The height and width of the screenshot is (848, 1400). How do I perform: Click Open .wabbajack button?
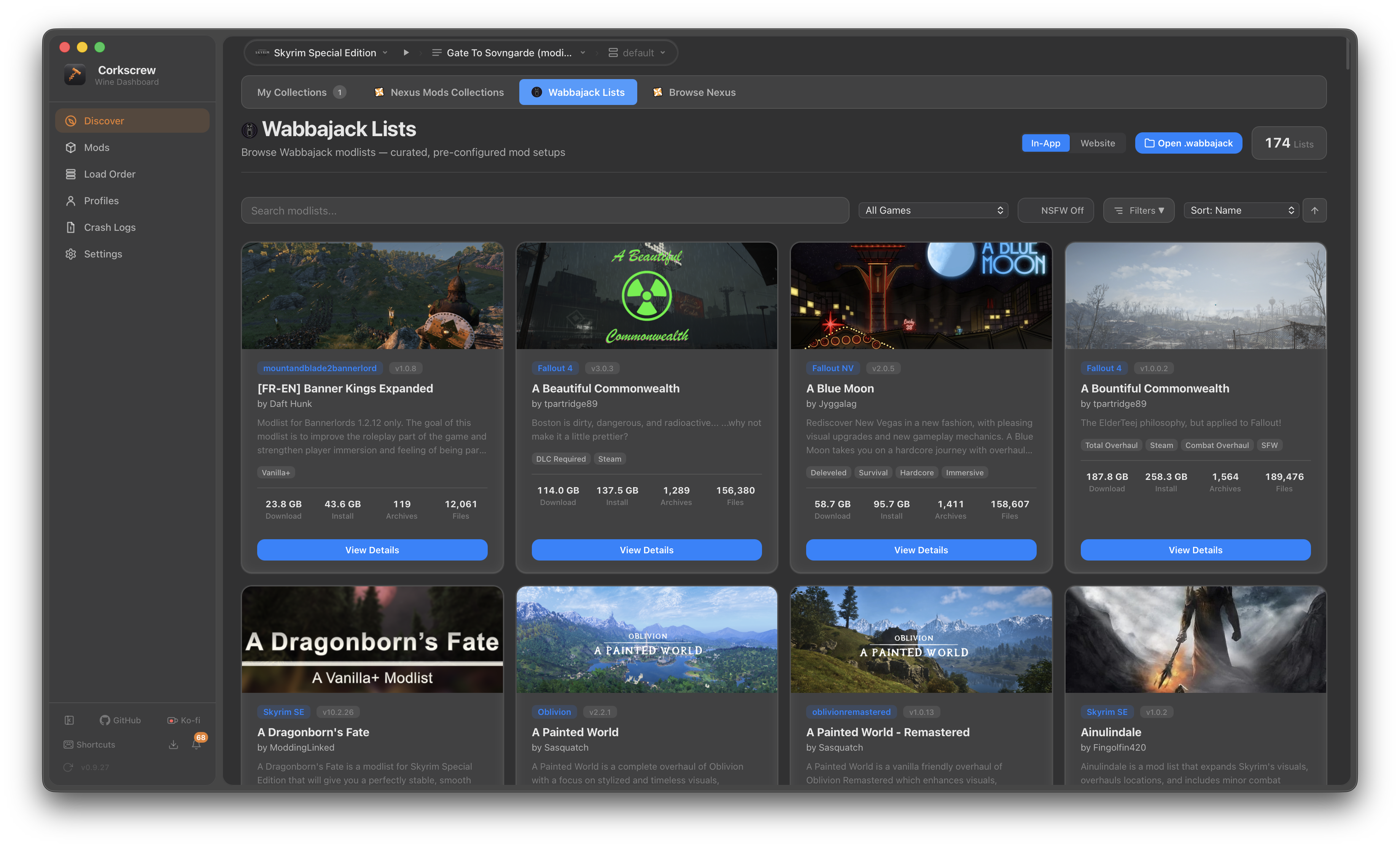tap(1188, 143)
